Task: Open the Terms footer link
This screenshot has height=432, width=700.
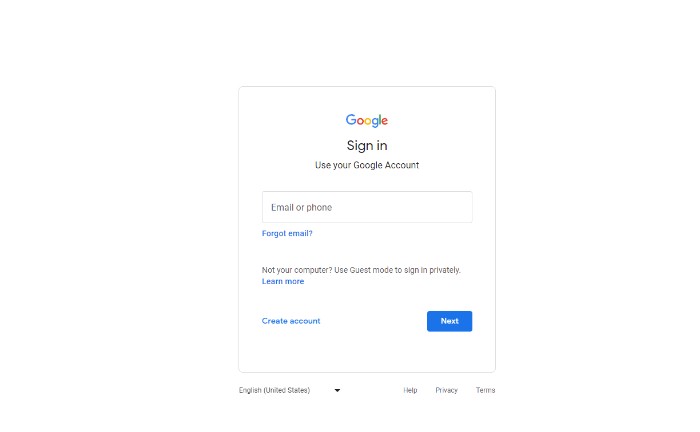Action: coord(485,390)
